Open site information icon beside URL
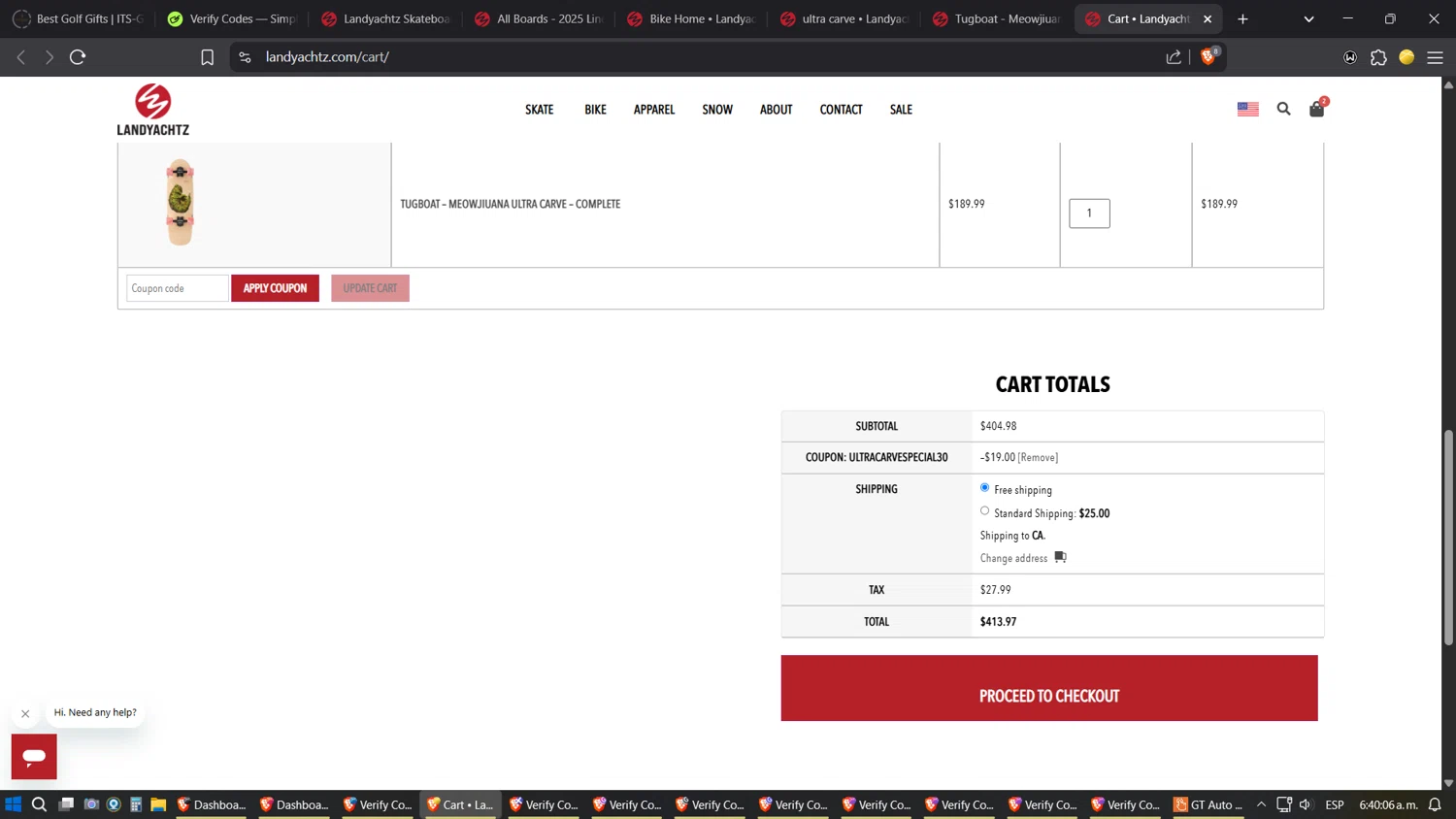This screenshot has width=1456, height=819. coord(245,57)
